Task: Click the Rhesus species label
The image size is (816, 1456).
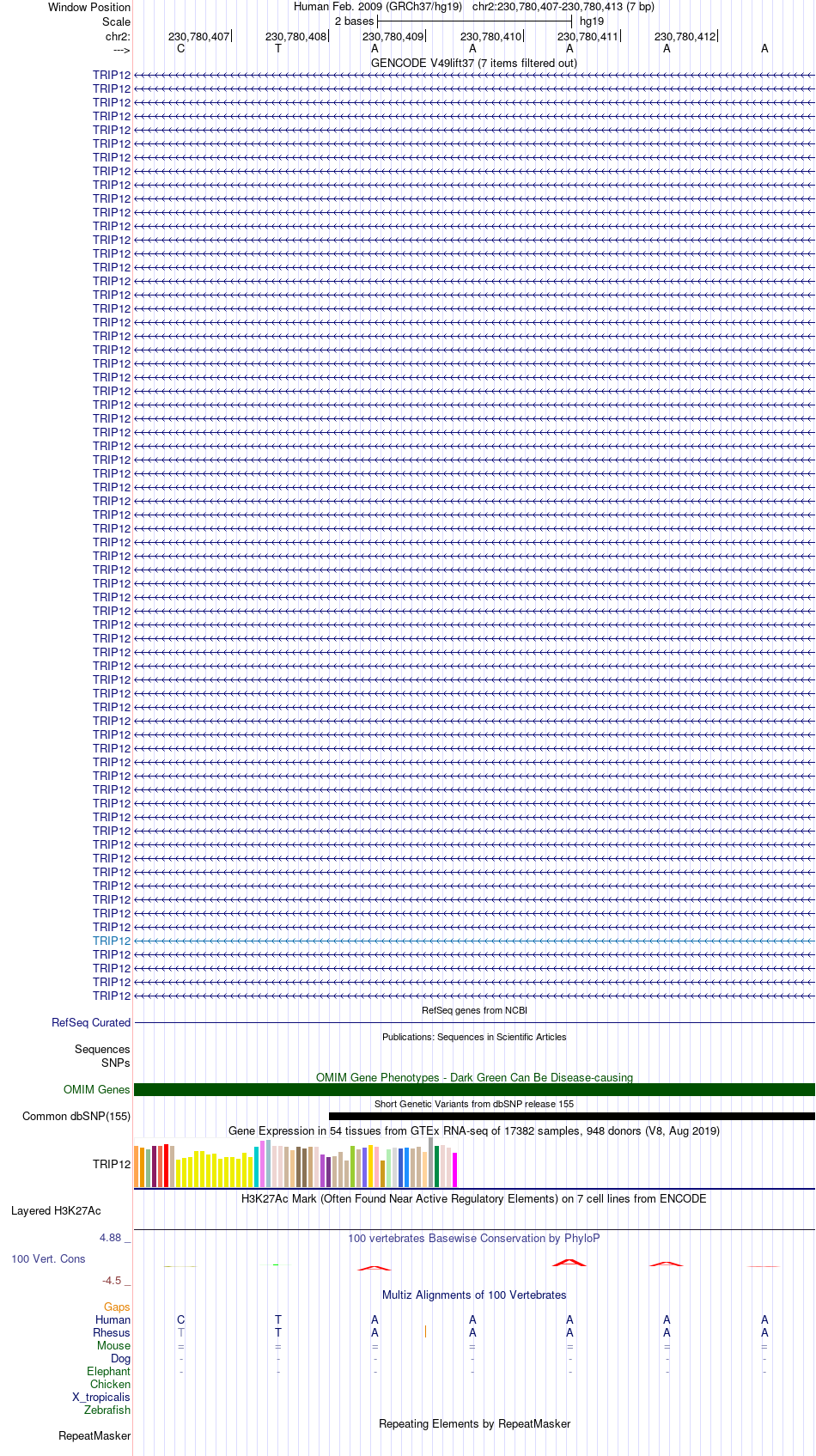Action: pos(112,1332)
